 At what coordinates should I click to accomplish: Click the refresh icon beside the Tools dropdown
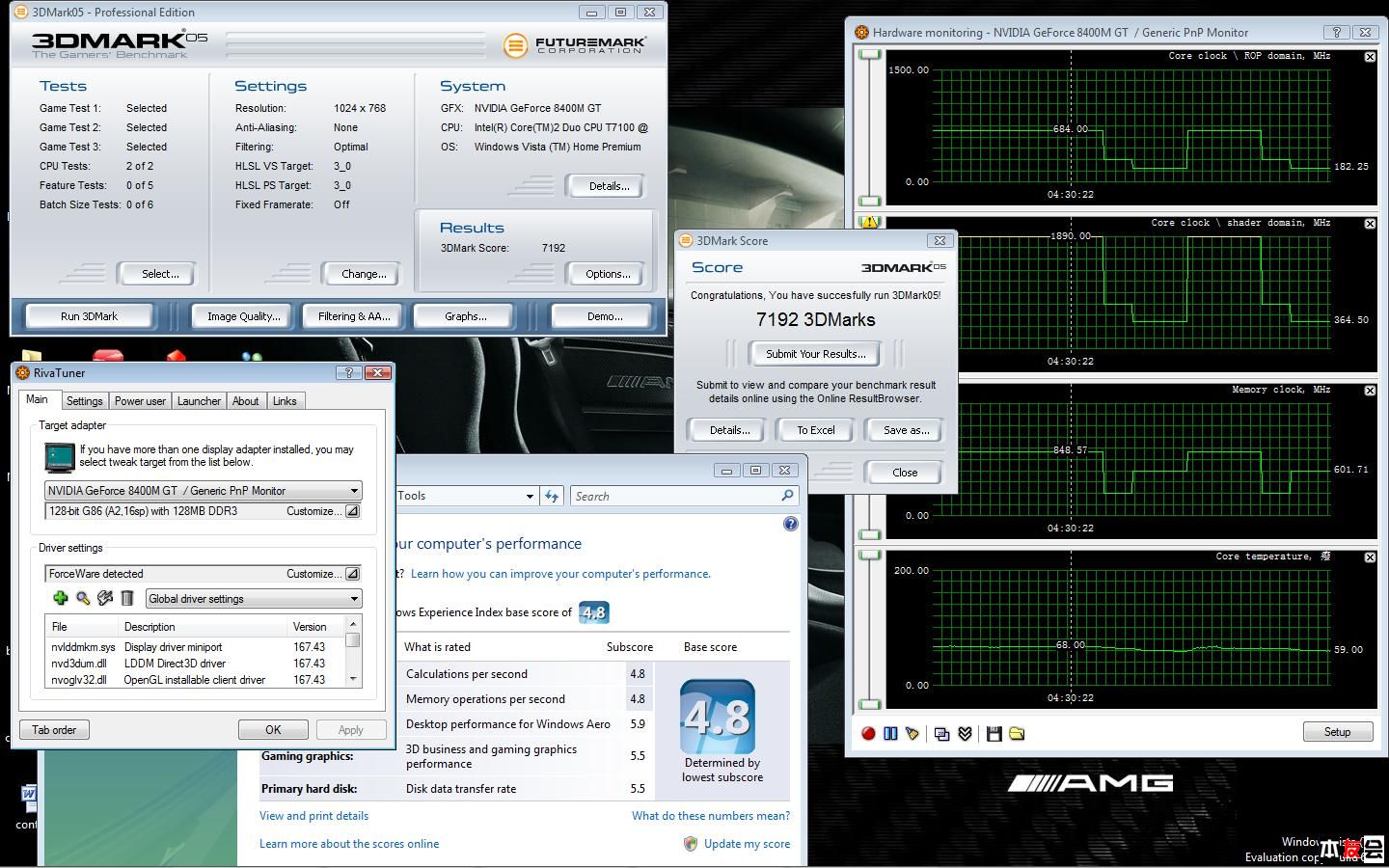[x=552, y=496]
